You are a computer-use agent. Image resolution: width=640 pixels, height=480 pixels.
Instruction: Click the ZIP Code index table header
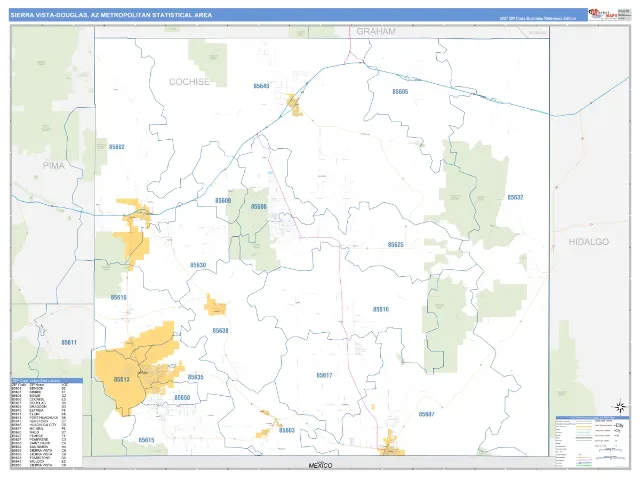click(x=47, y=381)
